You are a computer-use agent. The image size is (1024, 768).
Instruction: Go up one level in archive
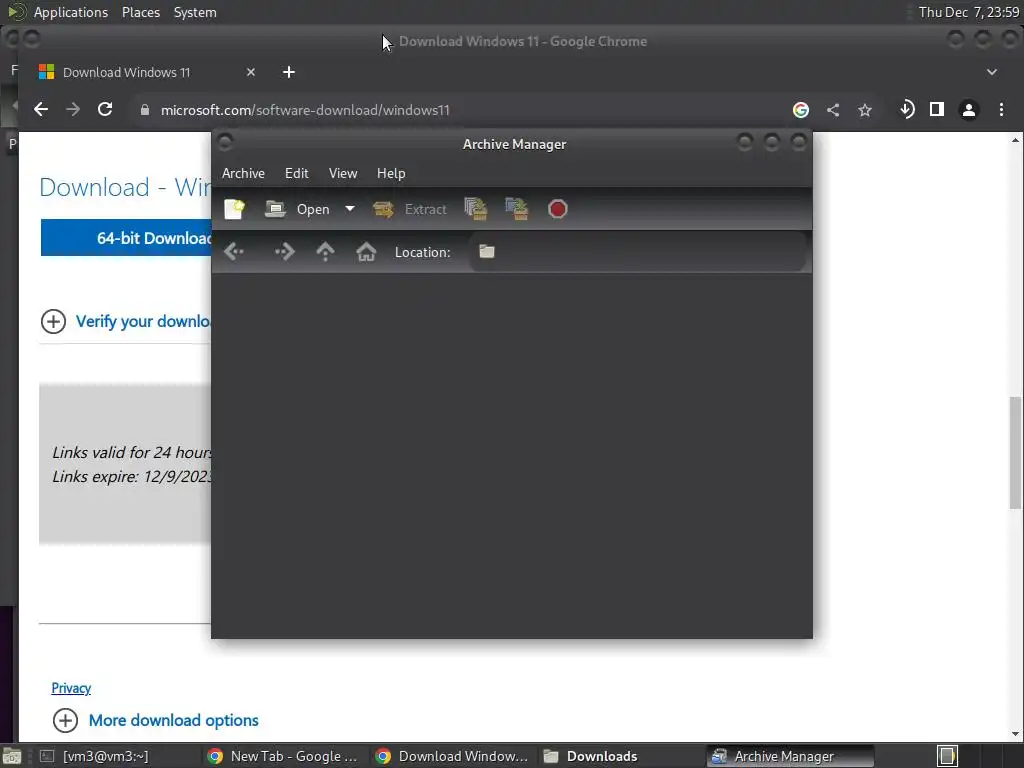325,251
